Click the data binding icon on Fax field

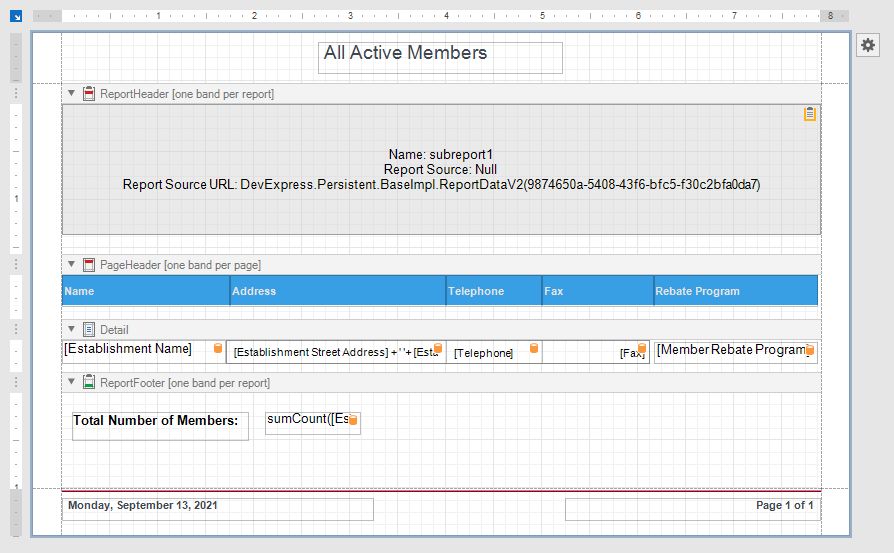click(642, 349)
